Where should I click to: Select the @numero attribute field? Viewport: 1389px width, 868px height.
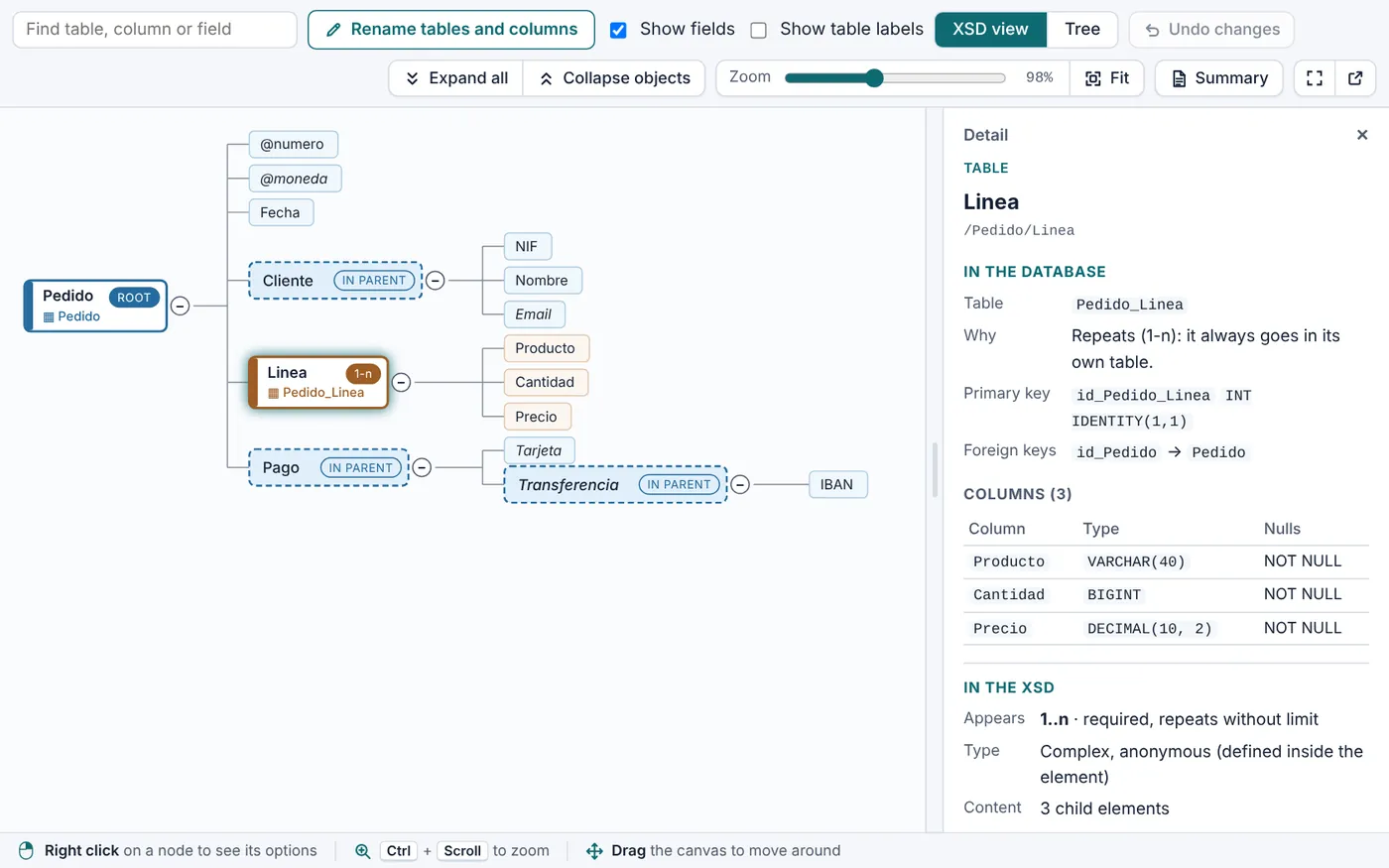(x=293, y=145)
